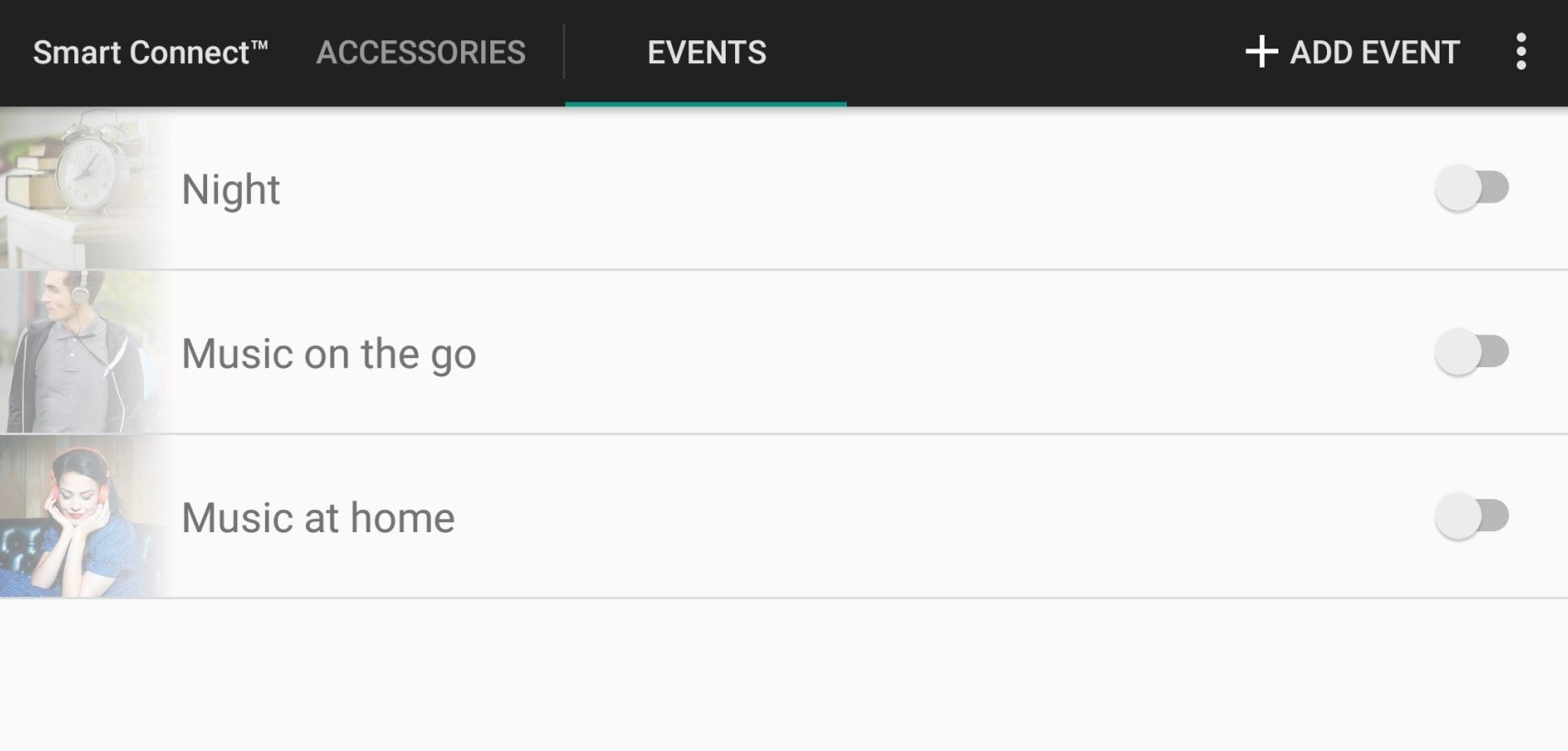Enable the Night event switch
1568x751 pixels.
click(x=1472, y=188)
